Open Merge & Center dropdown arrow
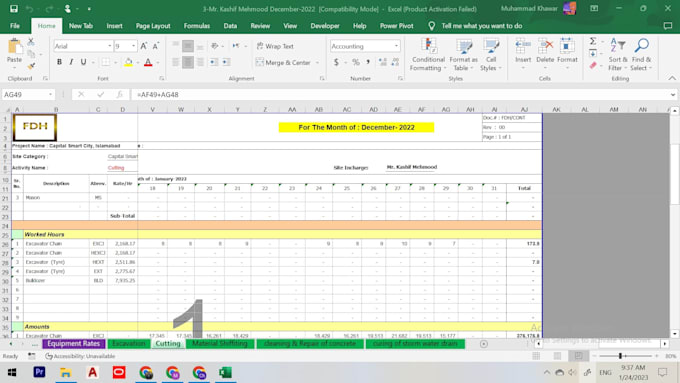The image size is (680, 383). pos(317,62)
